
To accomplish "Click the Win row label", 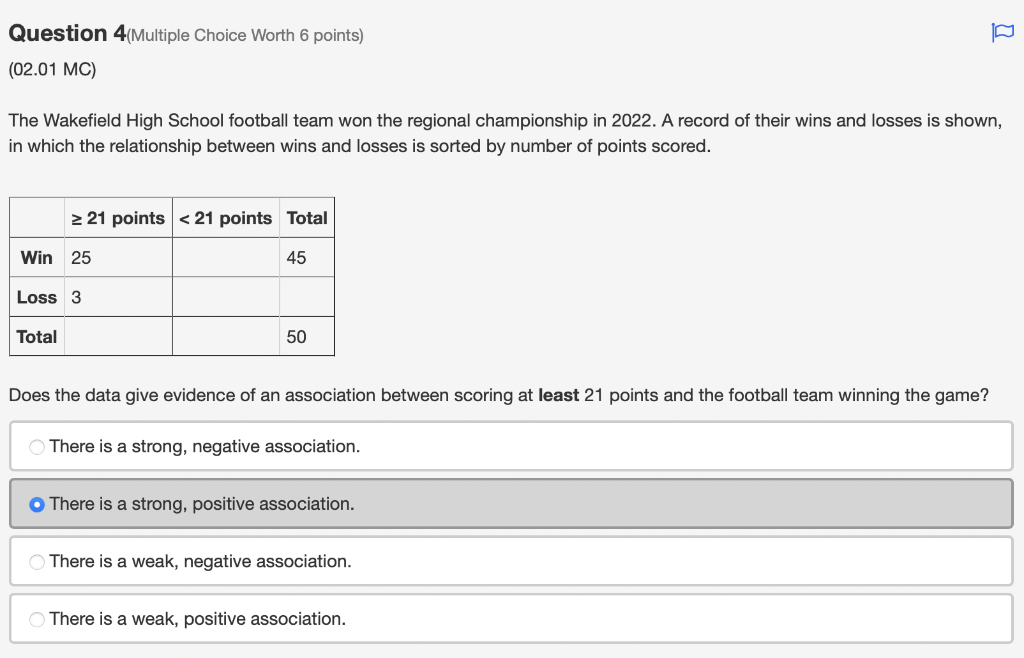I will click(x=36, y=257).
